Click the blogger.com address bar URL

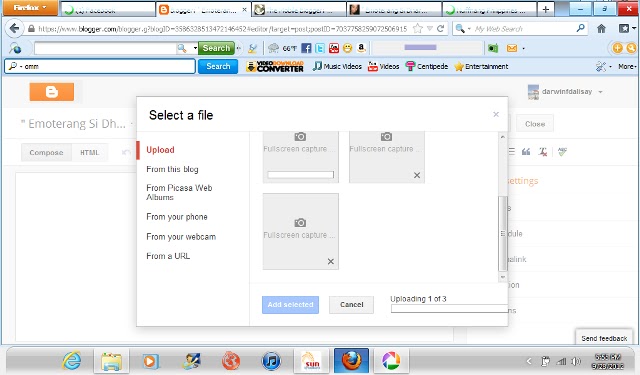pos(222,29)
